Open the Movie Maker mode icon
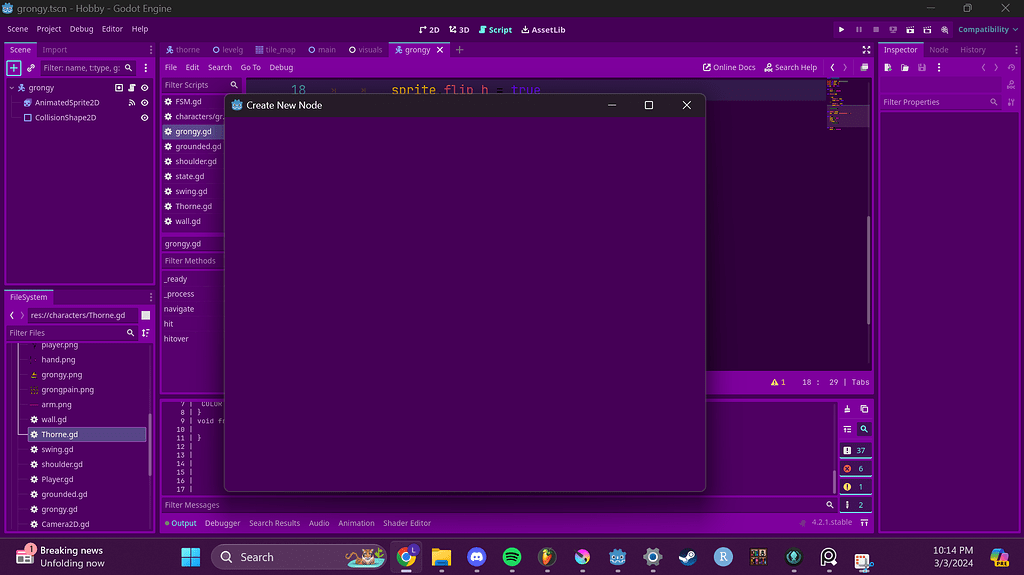Screen dimensions: 1024x575 pyautogui.click(x=945, y=29)
